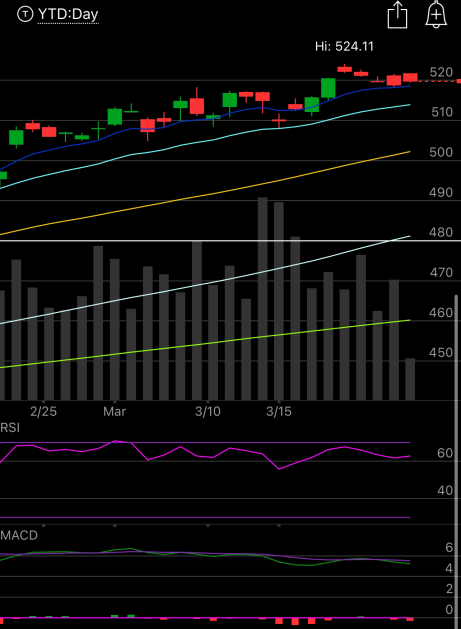Viewport: 461px width, 629px height.
Task: Tap the MACD 6 scale label
Action: pos(449,548)
